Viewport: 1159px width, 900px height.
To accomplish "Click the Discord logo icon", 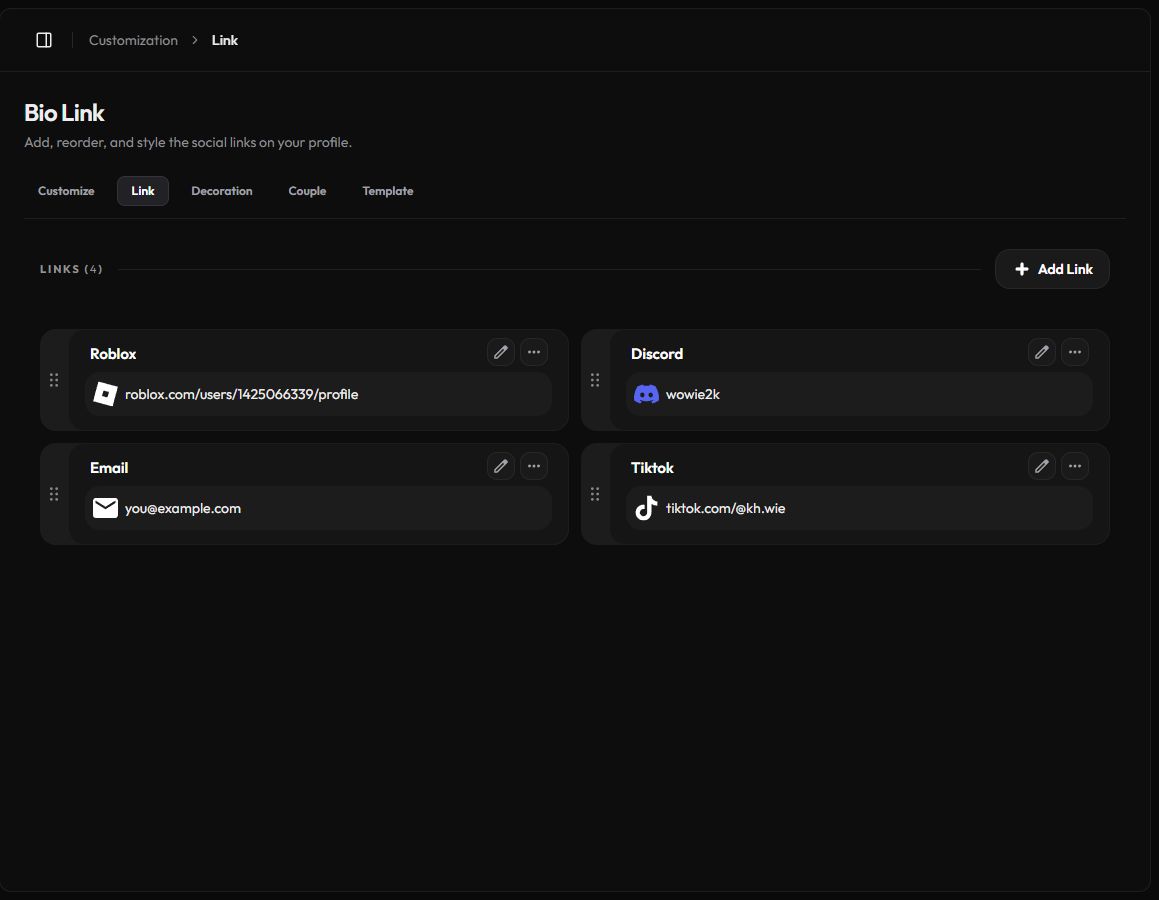I will coord(646,394).
